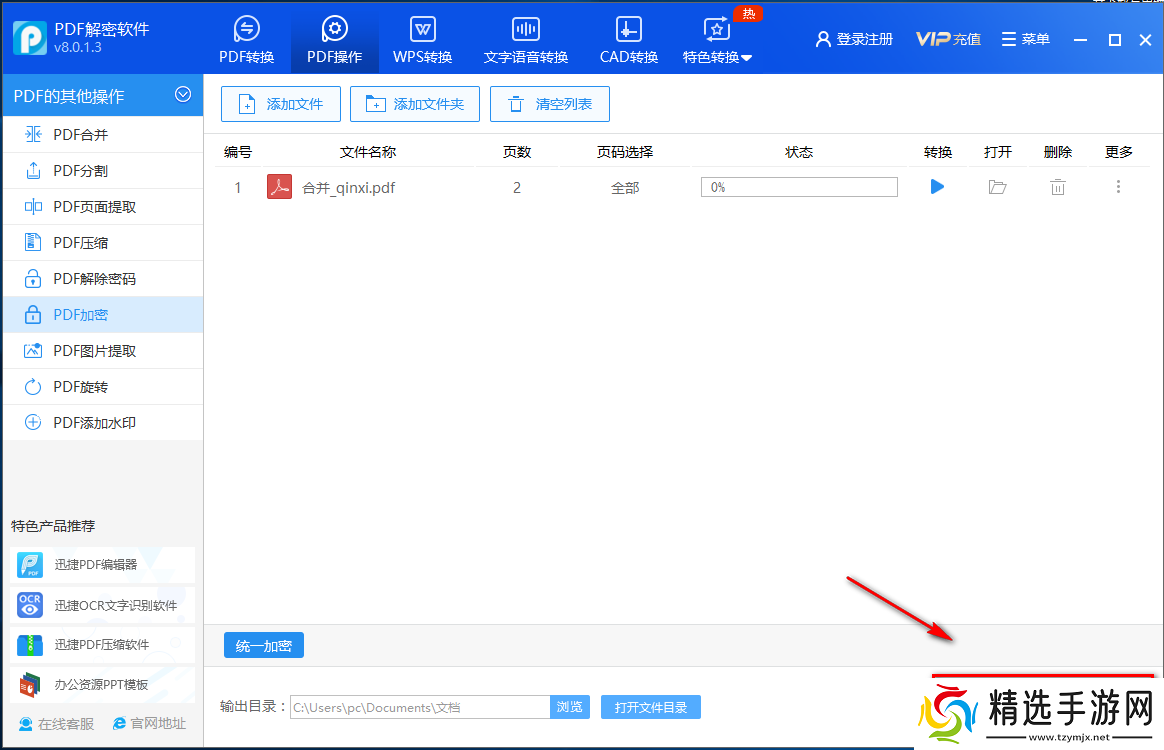This screenshot has height=750, width=1164.
Task: Collapse the PDF的其他操作 panel
Action: [x=183, y=95]
